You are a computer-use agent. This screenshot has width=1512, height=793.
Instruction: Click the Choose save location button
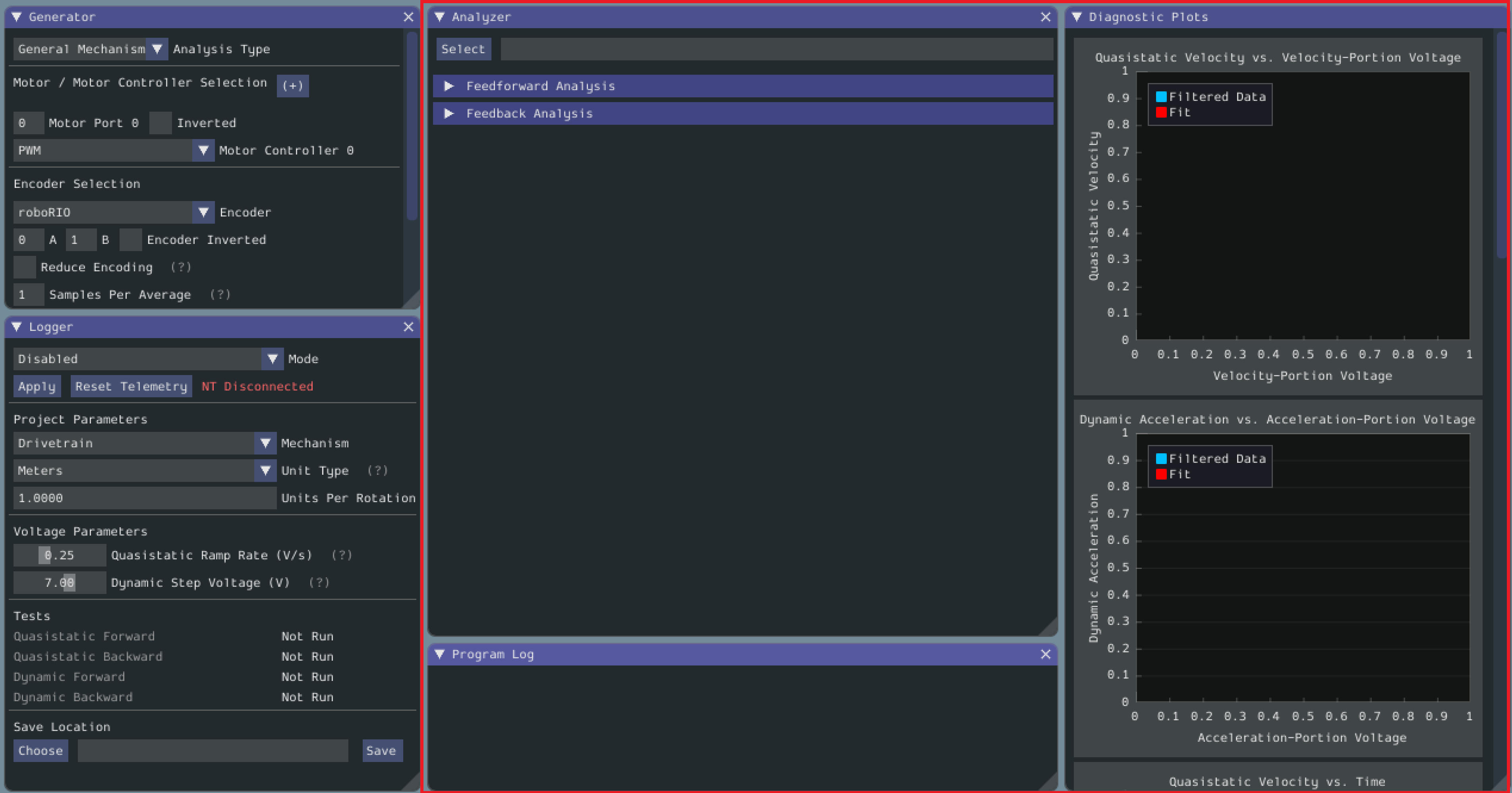tap(41, 751)
